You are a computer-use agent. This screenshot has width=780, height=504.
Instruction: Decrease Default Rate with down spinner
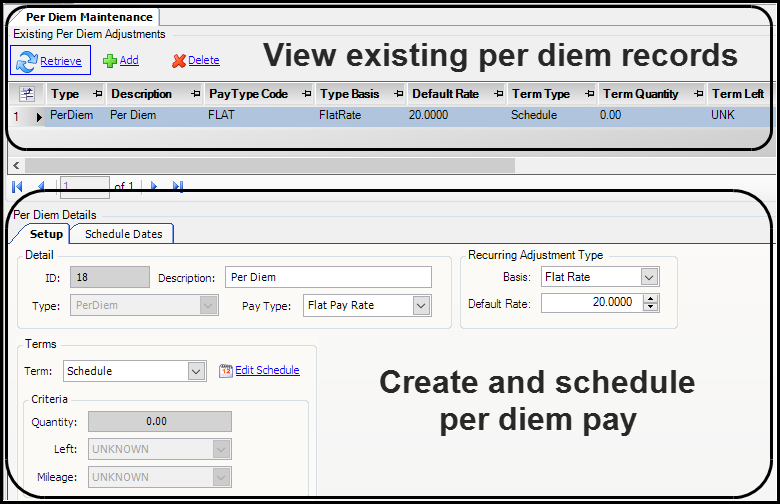tap(651, 307)
